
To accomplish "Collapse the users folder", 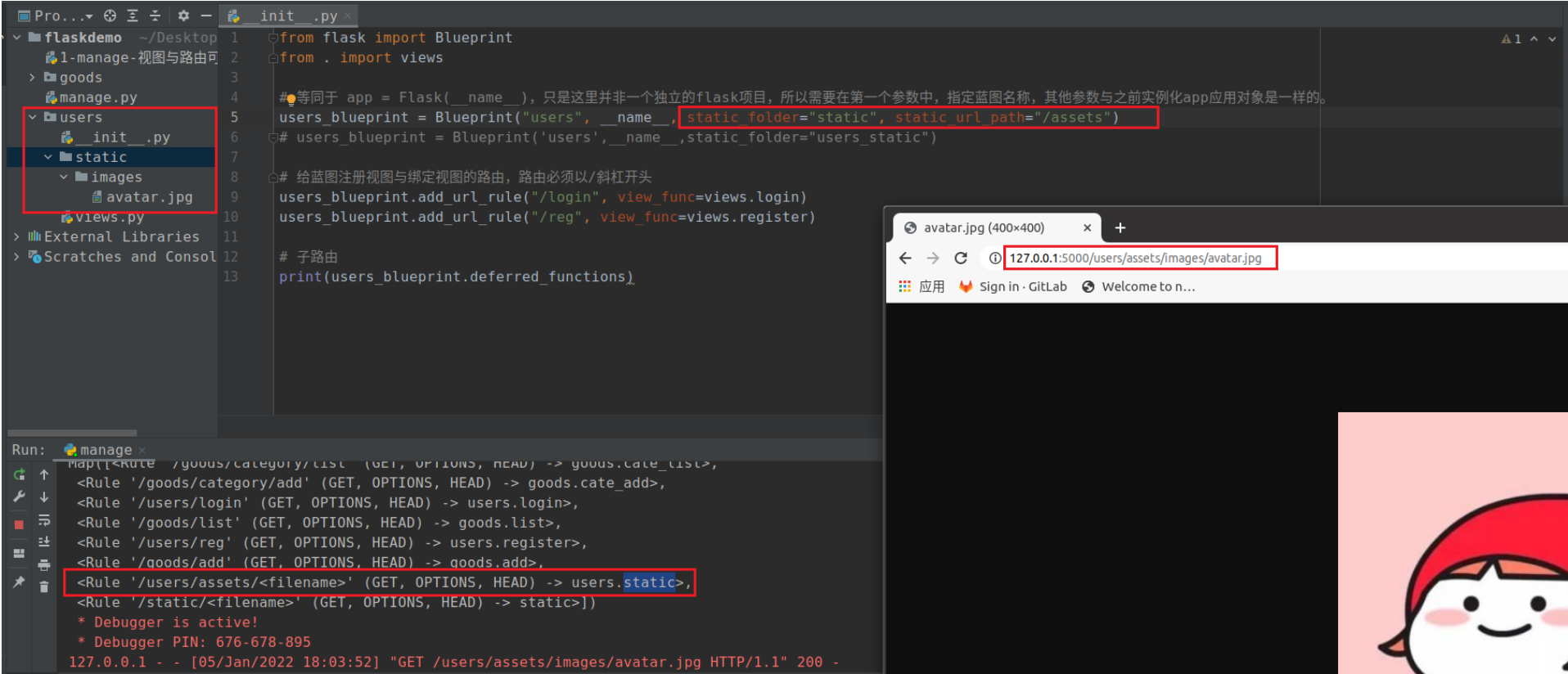I will [32, 118].
